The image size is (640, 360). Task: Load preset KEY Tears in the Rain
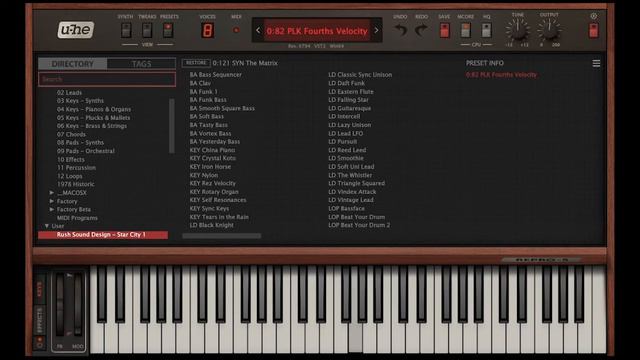[219, 217]
